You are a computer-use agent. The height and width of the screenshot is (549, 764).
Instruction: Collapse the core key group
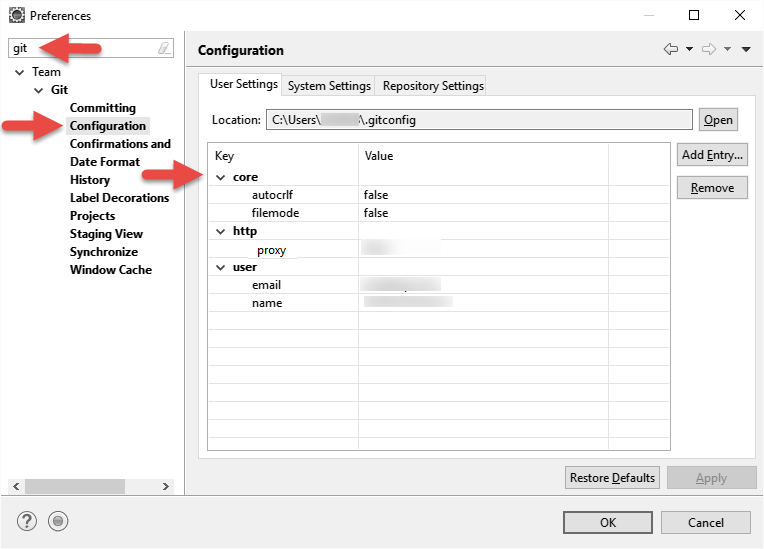(221, 177)
